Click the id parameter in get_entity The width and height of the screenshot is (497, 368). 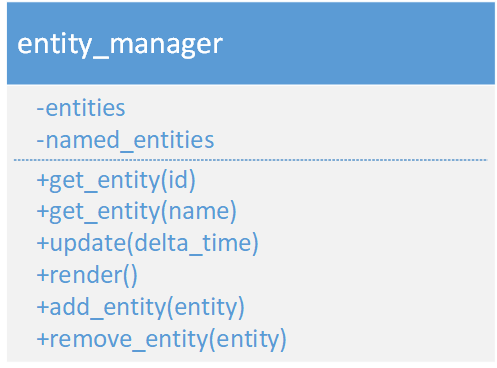point(178,180)
